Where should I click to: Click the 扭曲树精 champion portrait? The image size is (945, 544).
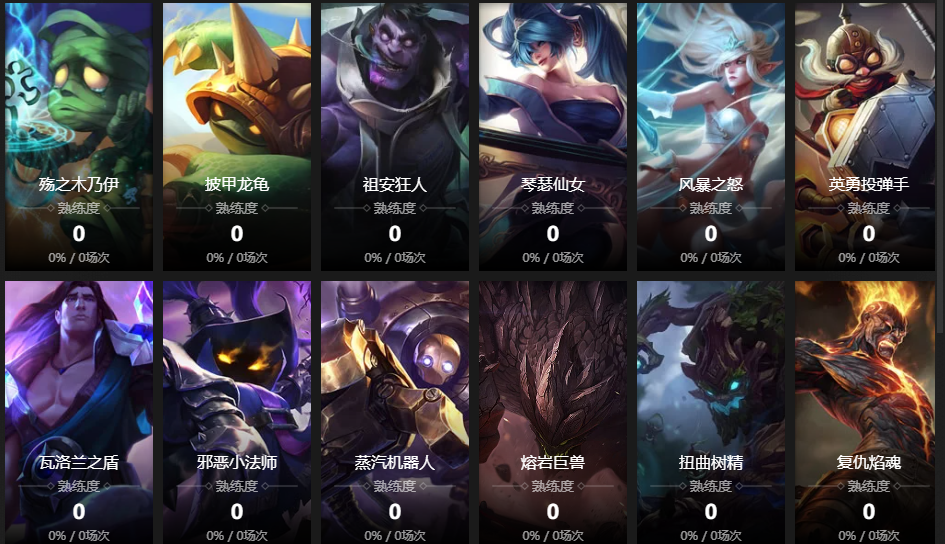711,413
